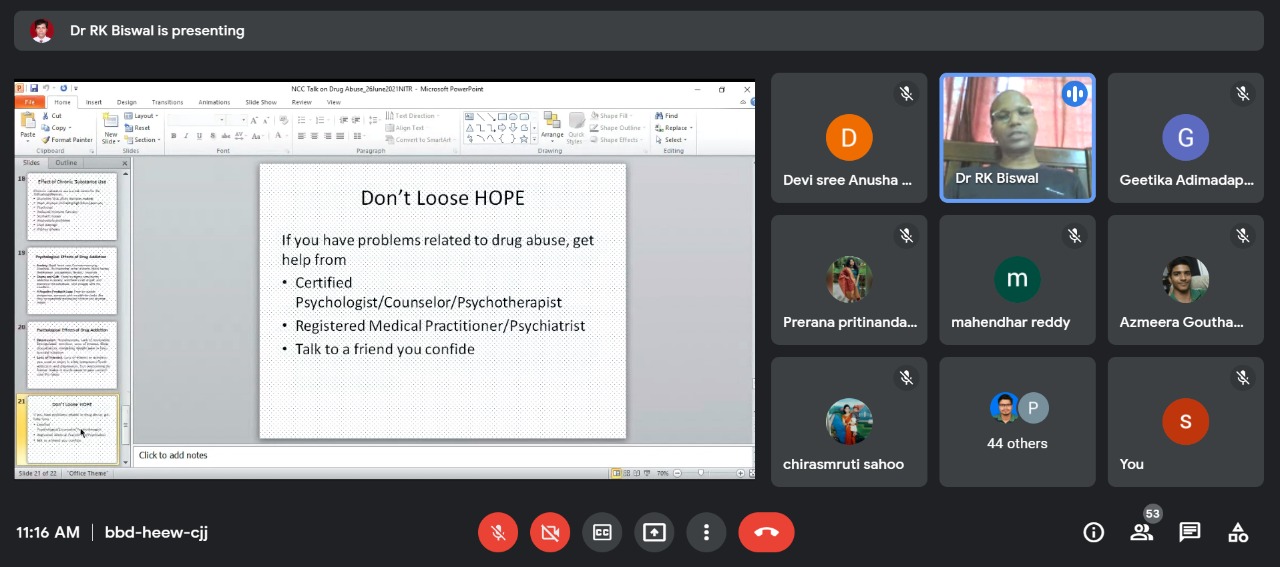Turn on the camera in Meet
1280x567 pixels.
click(550, 532)
